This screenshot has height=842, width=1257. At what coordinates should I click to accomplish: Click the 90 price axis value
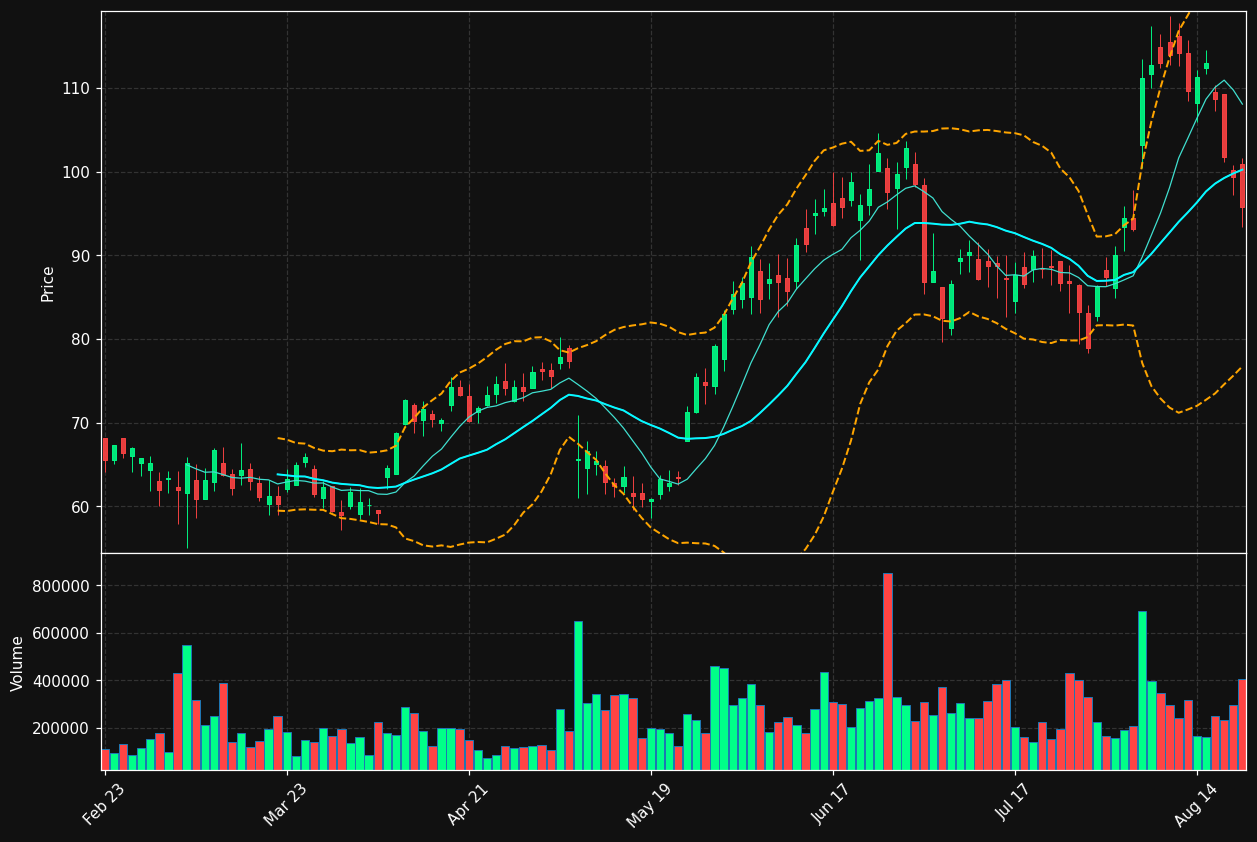(x=80, y=256)
